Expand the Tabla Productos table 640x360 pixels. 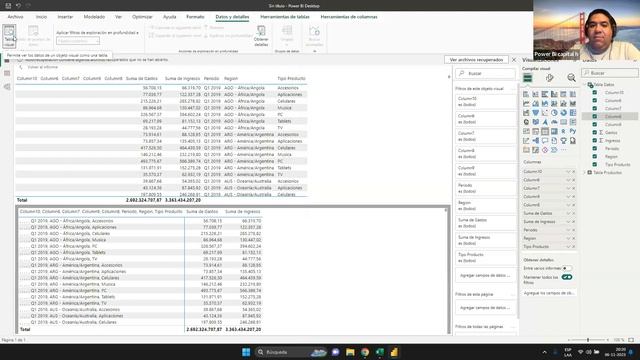[x=584, y=173]
